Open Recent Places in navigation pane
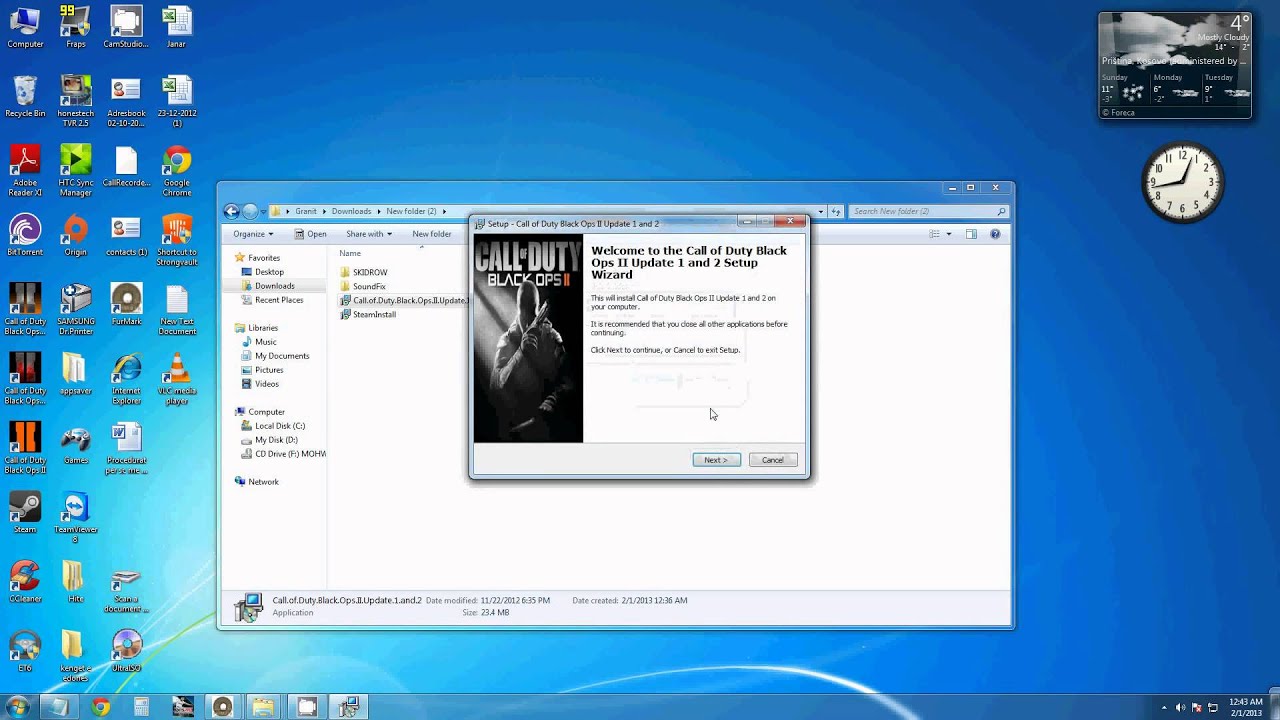This screenshot has height=720, width=1280. tap(279, 300)
